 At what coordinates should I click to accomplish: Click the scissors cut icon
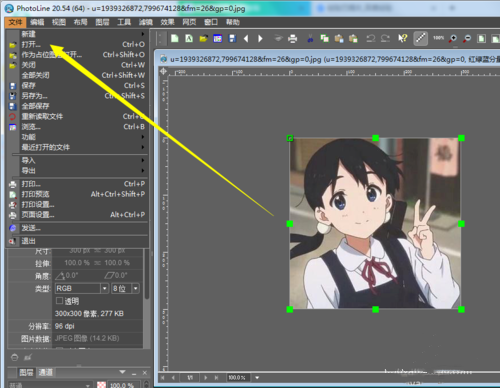310,39
